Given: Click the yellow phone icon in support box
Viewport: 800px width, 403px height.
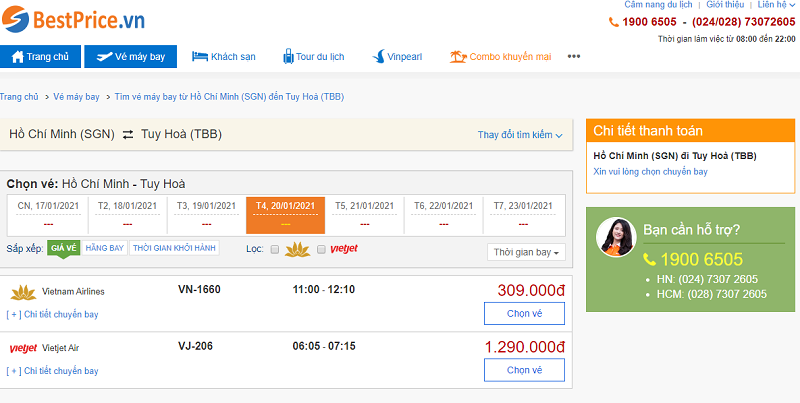Looking at the screenshot, I should click(x=649, y=260).
